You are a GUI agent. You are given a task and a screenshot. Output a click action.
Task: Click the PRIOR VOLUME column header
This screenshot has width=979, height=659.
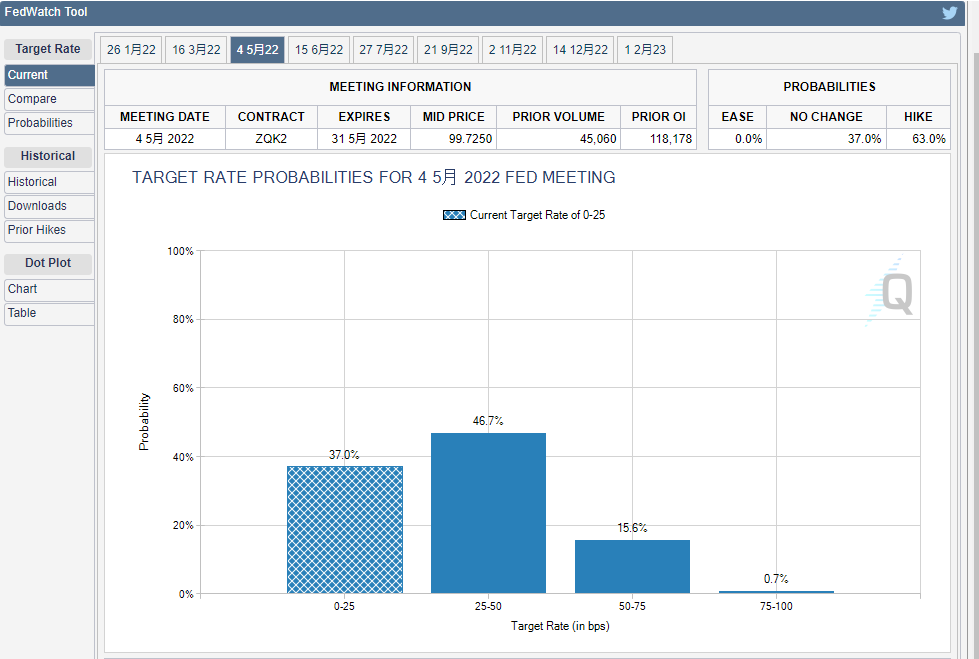[x=558, y=117]
